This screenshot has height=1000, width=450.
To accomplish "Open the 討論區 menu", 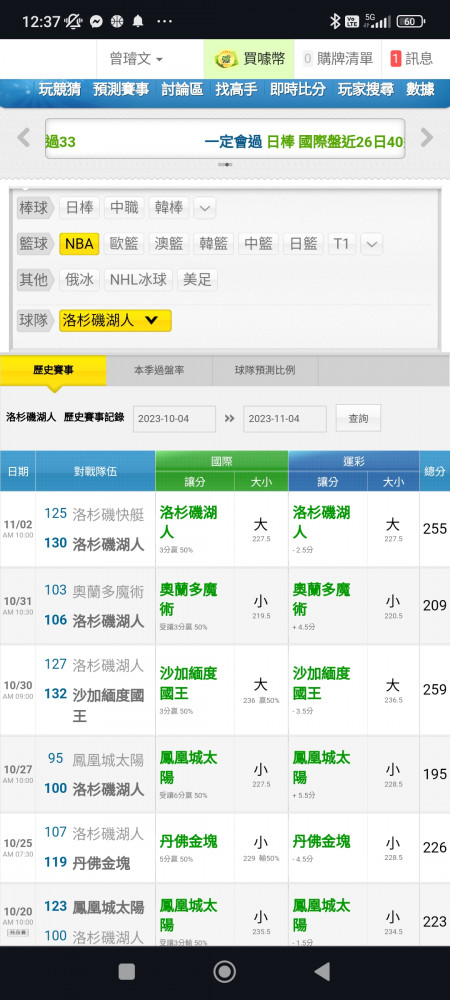I will pyautogui.click(x=182, y=89).
